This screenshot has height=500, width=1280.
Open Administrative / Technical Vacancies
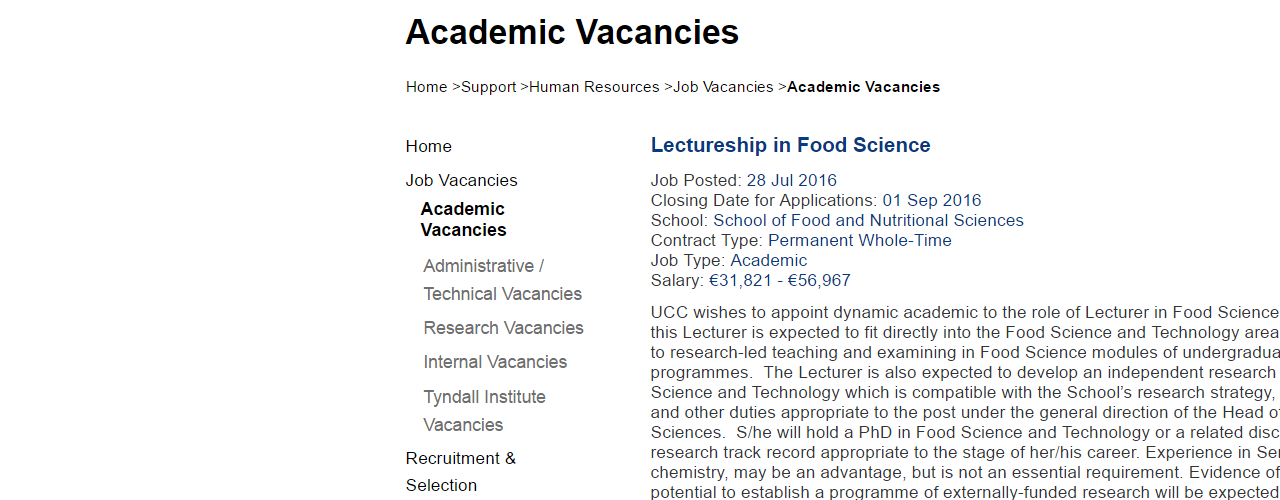click(502, 280)
